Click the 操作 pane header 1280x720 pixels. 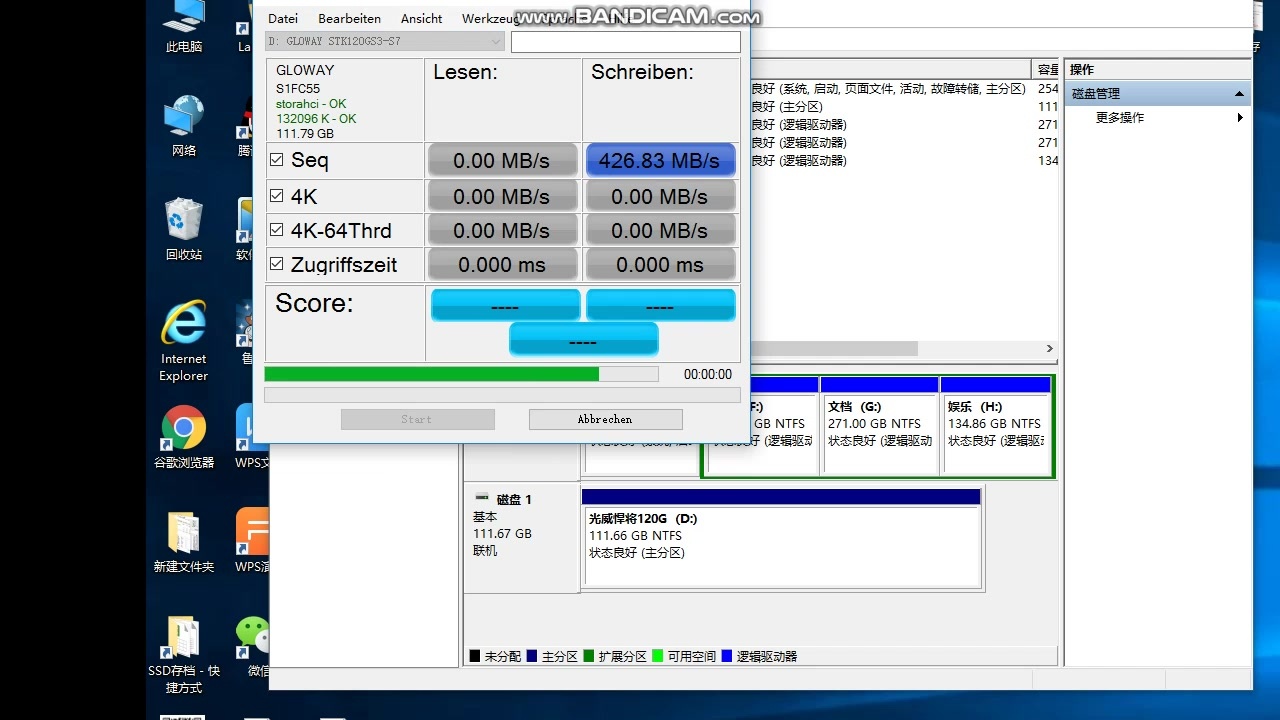click(1158, 69)
